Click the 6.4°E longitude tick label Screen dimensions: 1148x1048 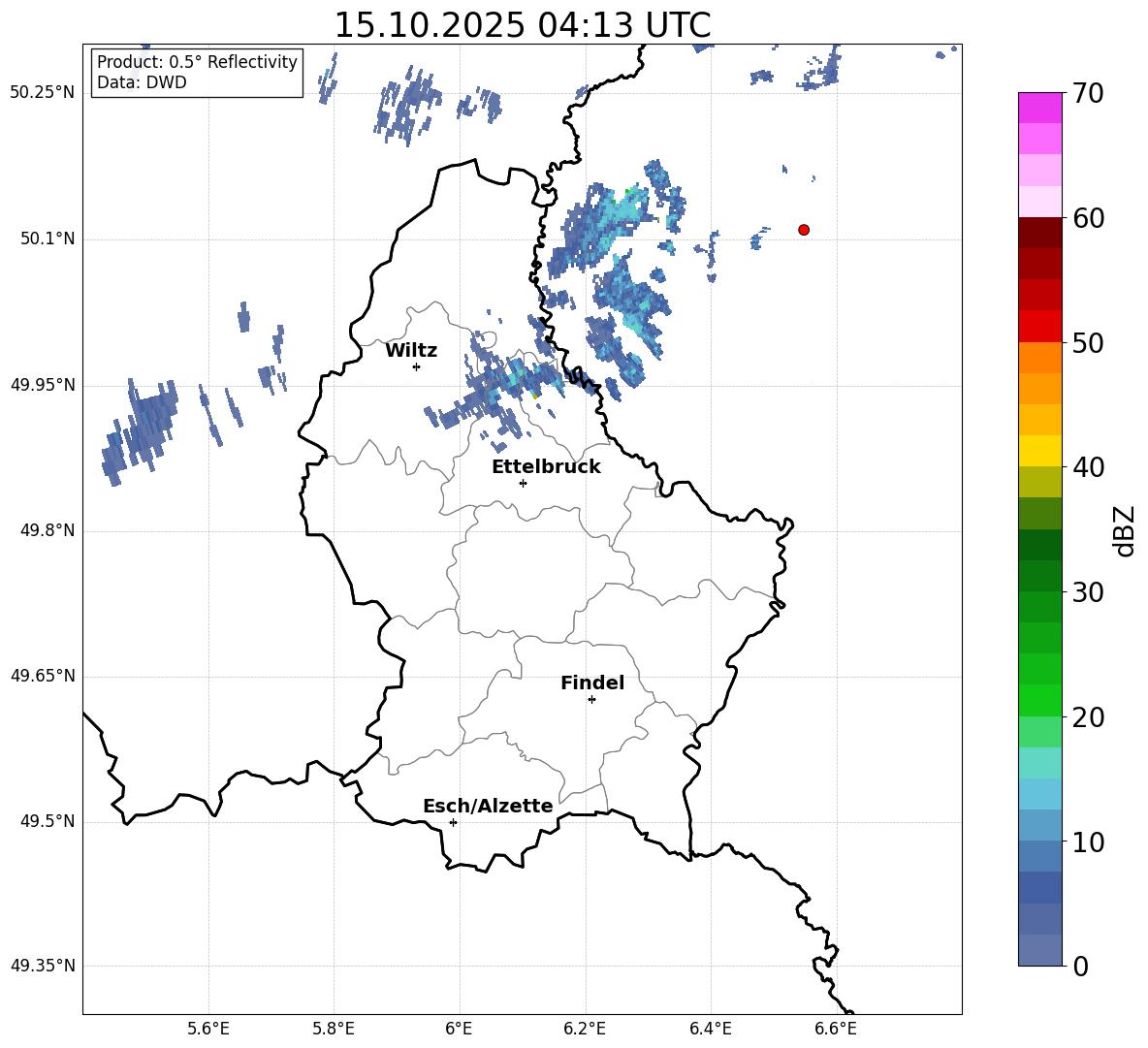(x=710, y=1029)
